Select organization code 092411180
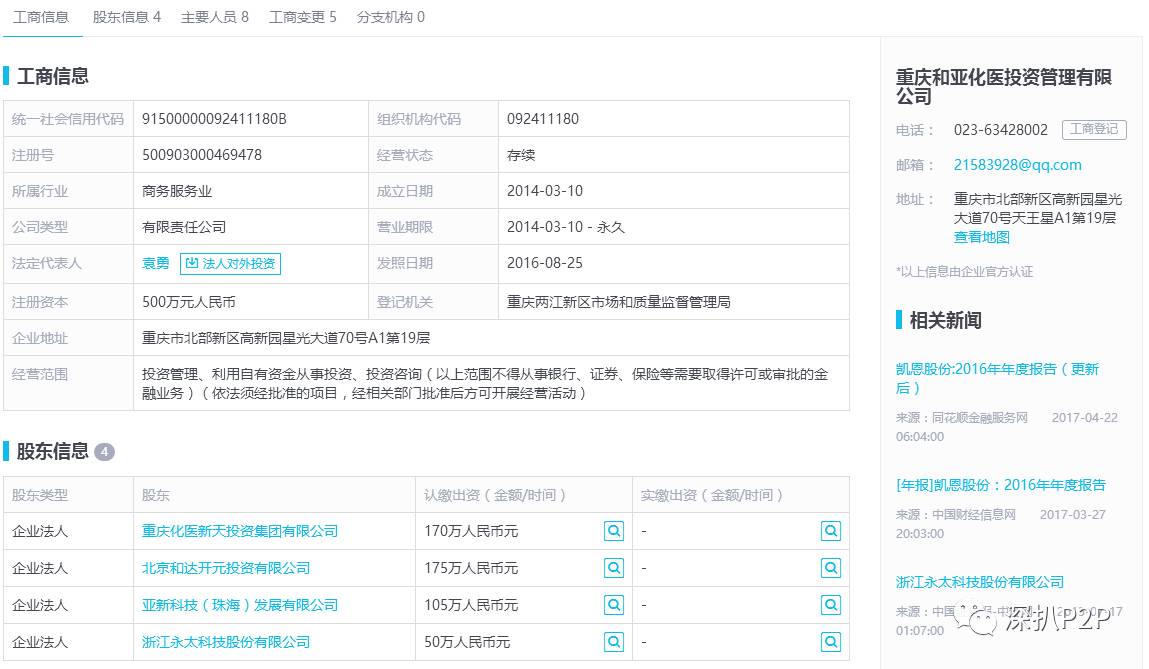 [x=542, y=119]
